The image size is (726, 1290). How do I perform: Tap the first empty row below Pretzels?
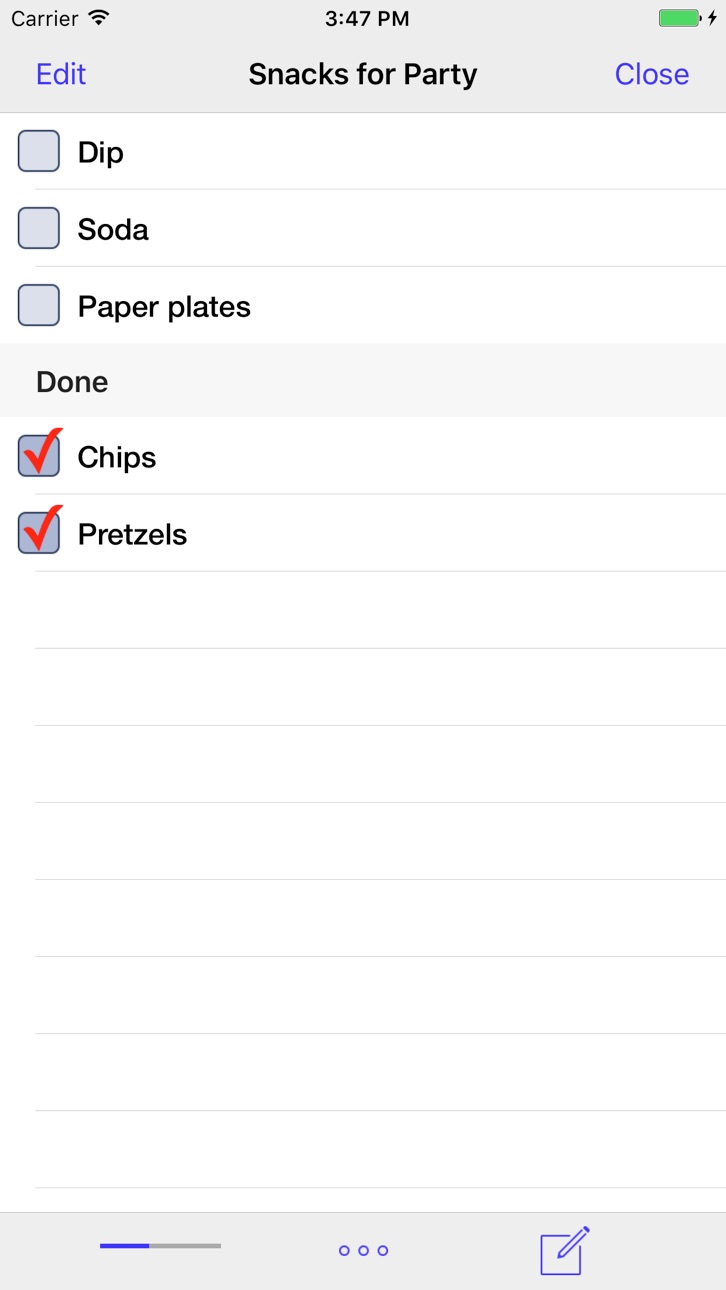pos(363,610)
